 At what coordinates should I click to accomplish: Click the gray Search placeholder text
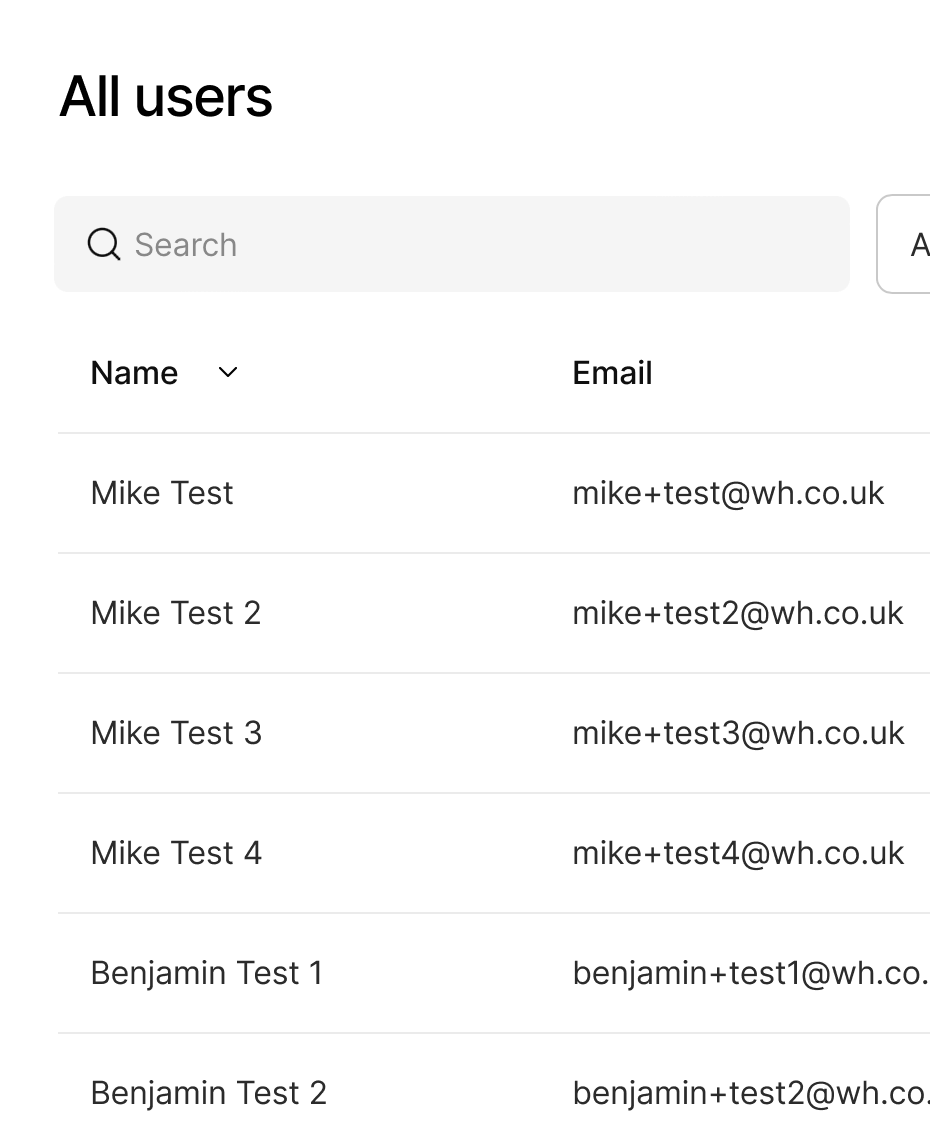186,245
